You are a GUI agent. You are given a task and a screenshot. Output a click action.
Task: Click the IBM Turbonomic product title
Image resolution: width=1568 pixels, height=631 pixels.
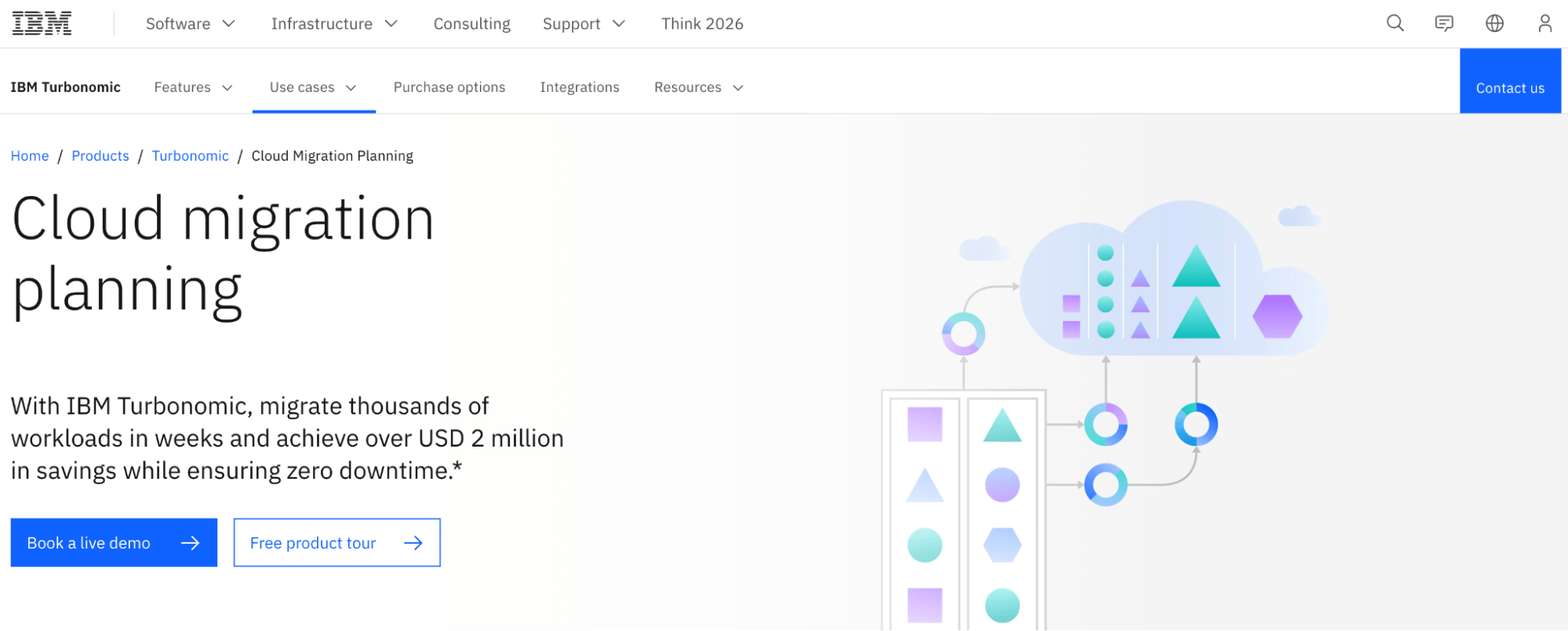coord(66,87)
